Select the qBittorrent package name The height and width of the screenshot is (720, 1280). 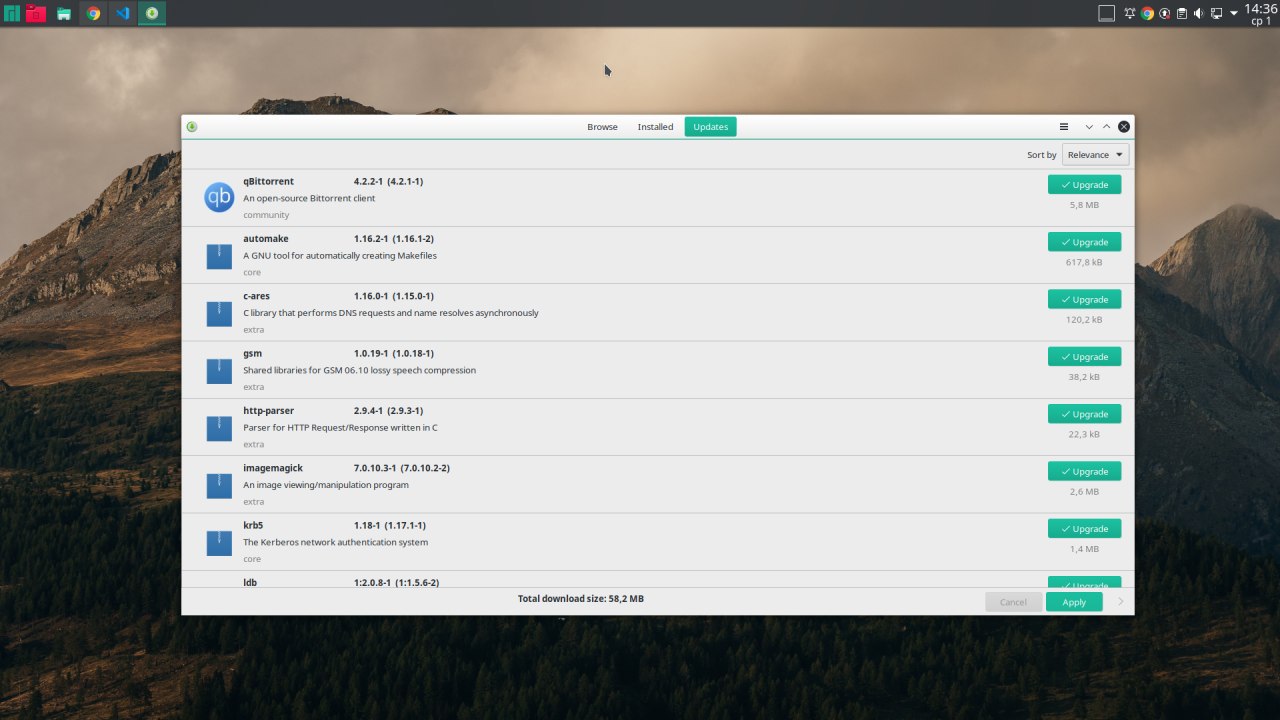tap(268, 182)
